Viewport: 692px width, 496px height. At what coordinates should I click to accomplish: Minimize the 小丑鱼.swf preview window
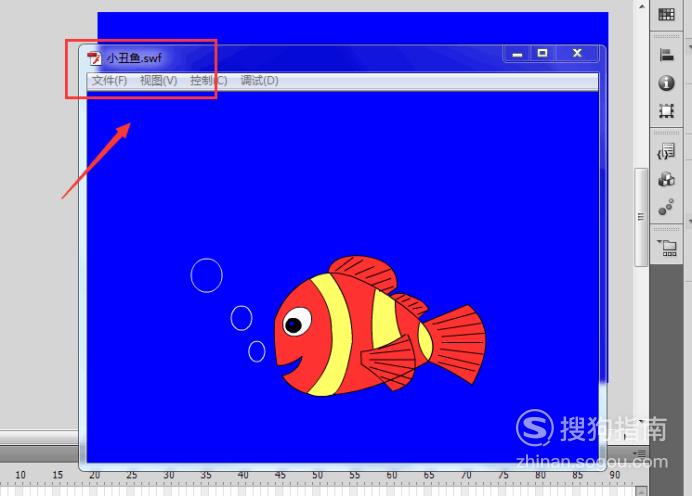tap(517, 54)
